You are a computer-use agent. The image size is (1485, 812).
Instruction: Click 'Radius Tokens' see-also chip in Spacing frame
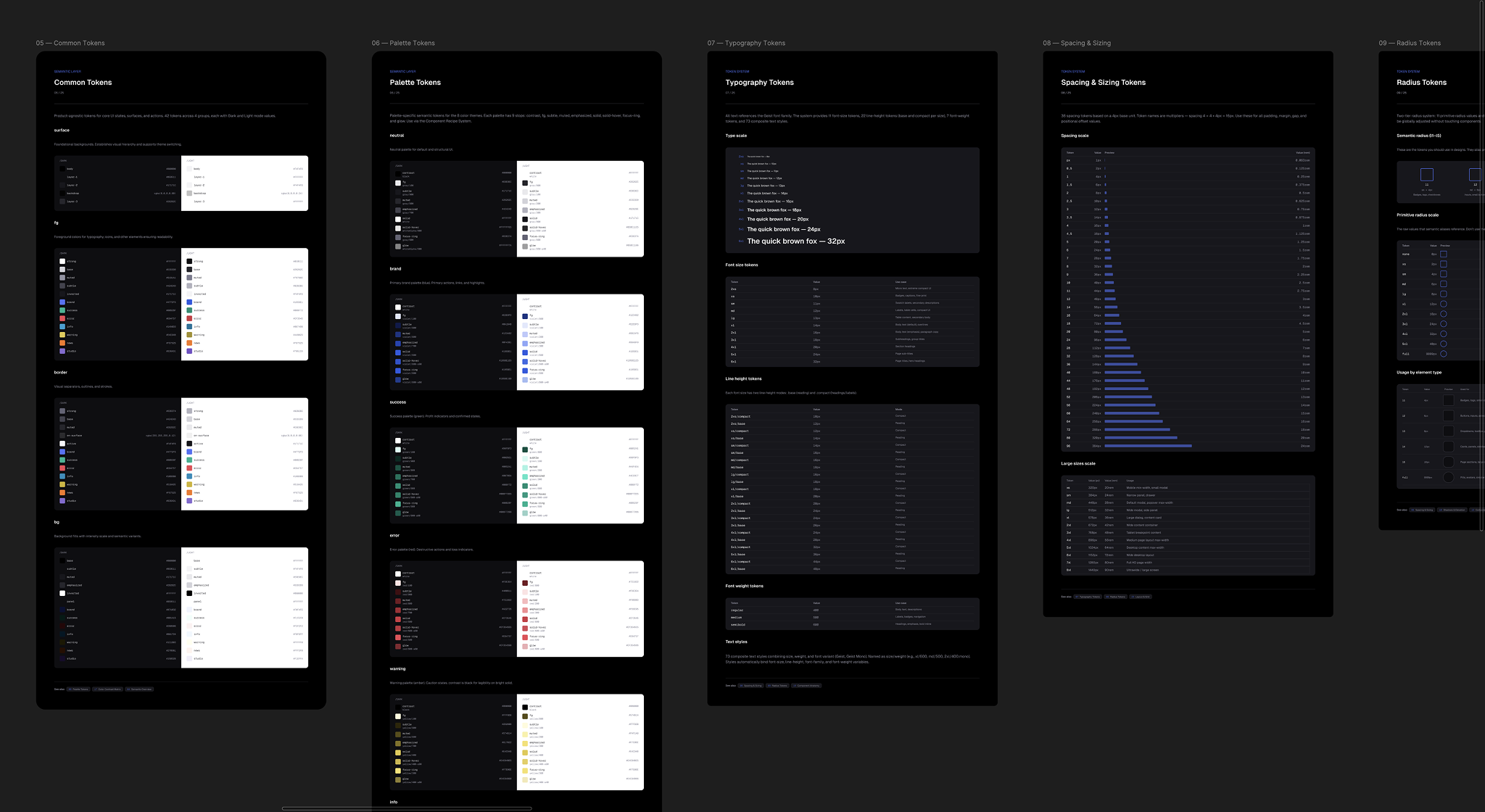point(1115,597)
